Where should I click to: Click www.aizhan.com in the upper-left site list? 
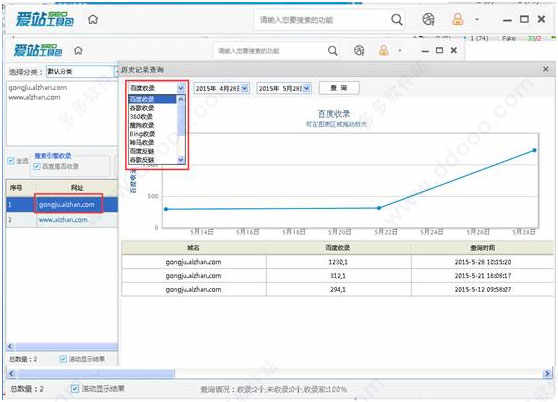[35, 97]
